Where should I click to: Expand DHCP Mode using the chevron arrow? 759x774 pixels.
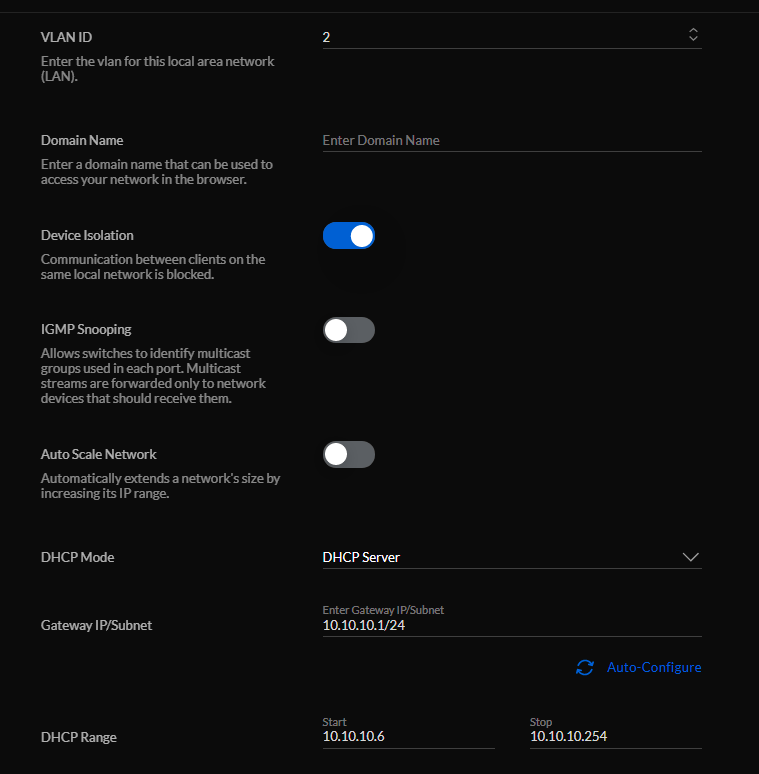690,557
